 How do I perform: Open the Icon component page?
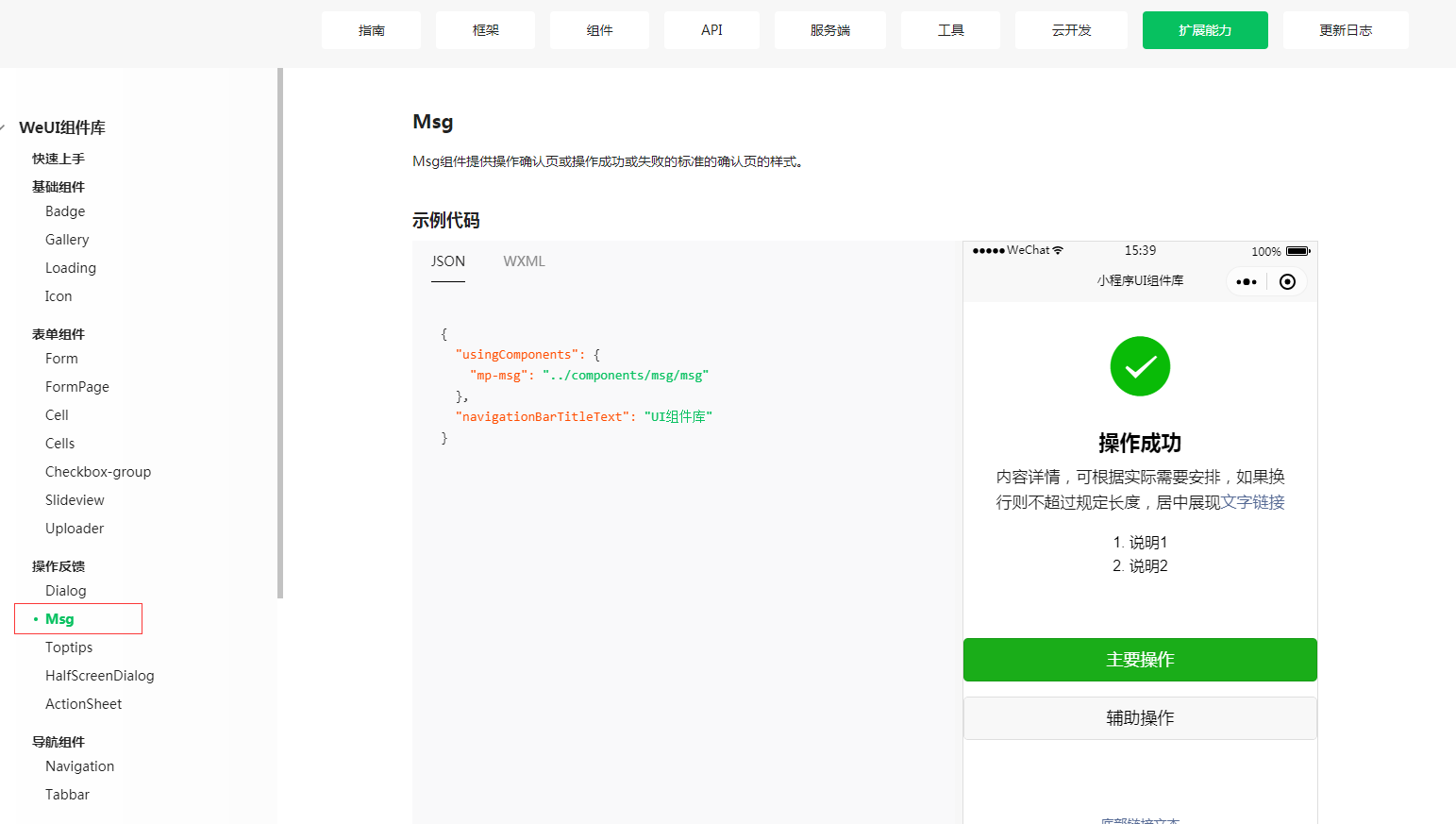(59, 296)
